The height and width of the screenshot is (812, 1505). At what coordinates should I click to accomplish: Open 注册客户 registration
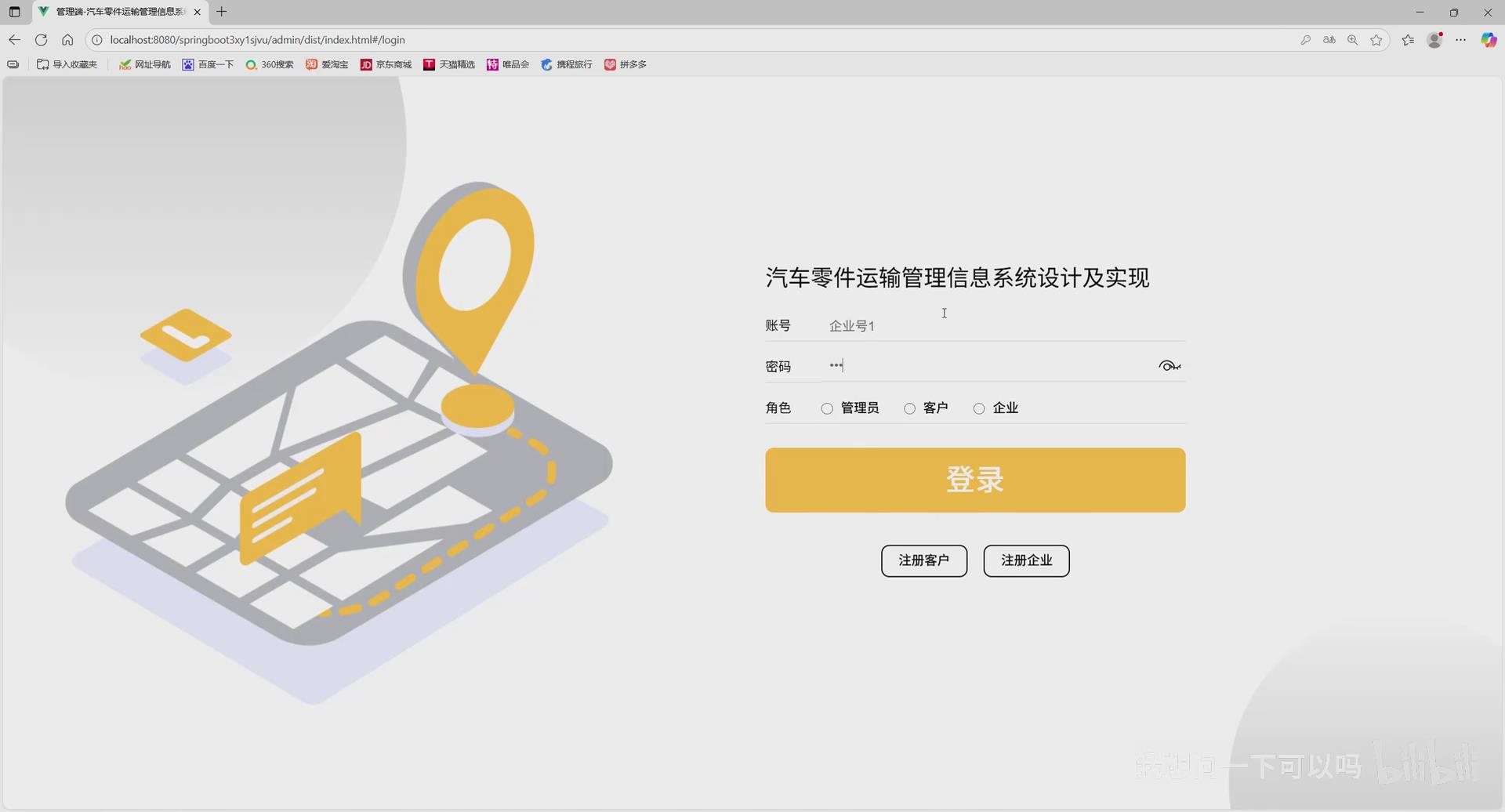pos(924,560)
